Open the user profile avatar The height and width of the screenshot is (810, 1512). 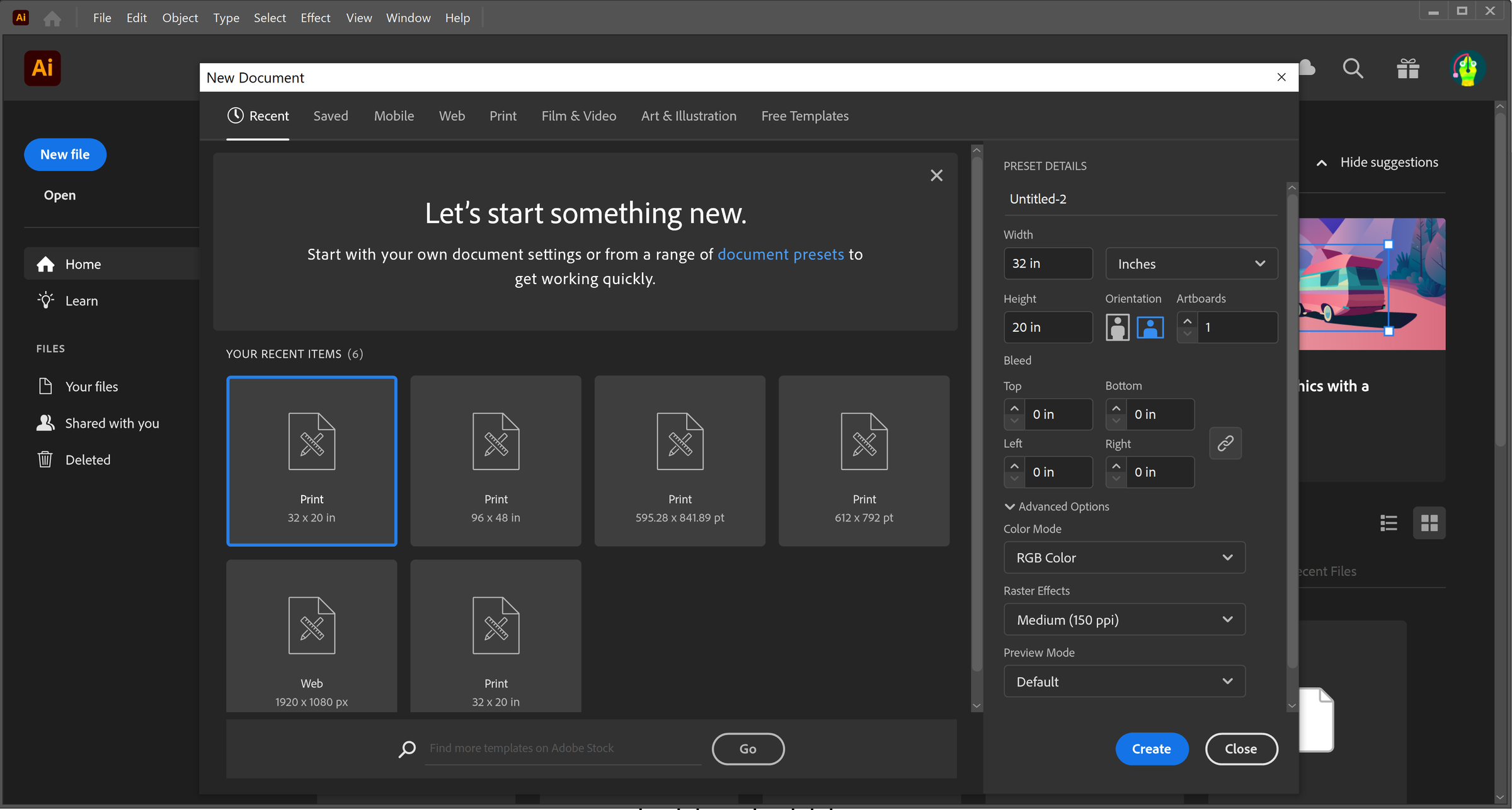point(1467,68)
